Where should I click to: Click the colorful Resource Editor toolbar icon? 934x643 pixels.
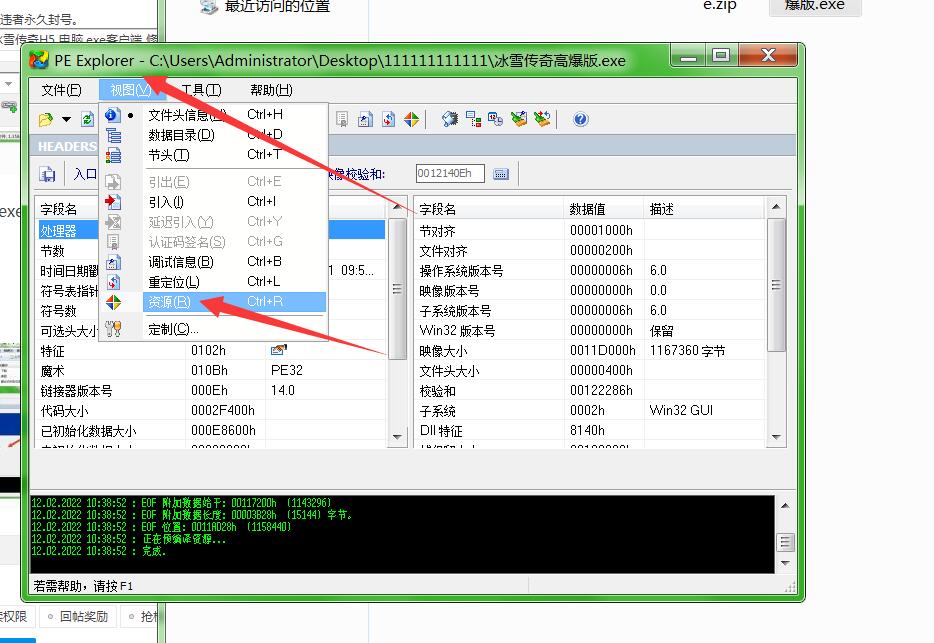click(412, 120)
